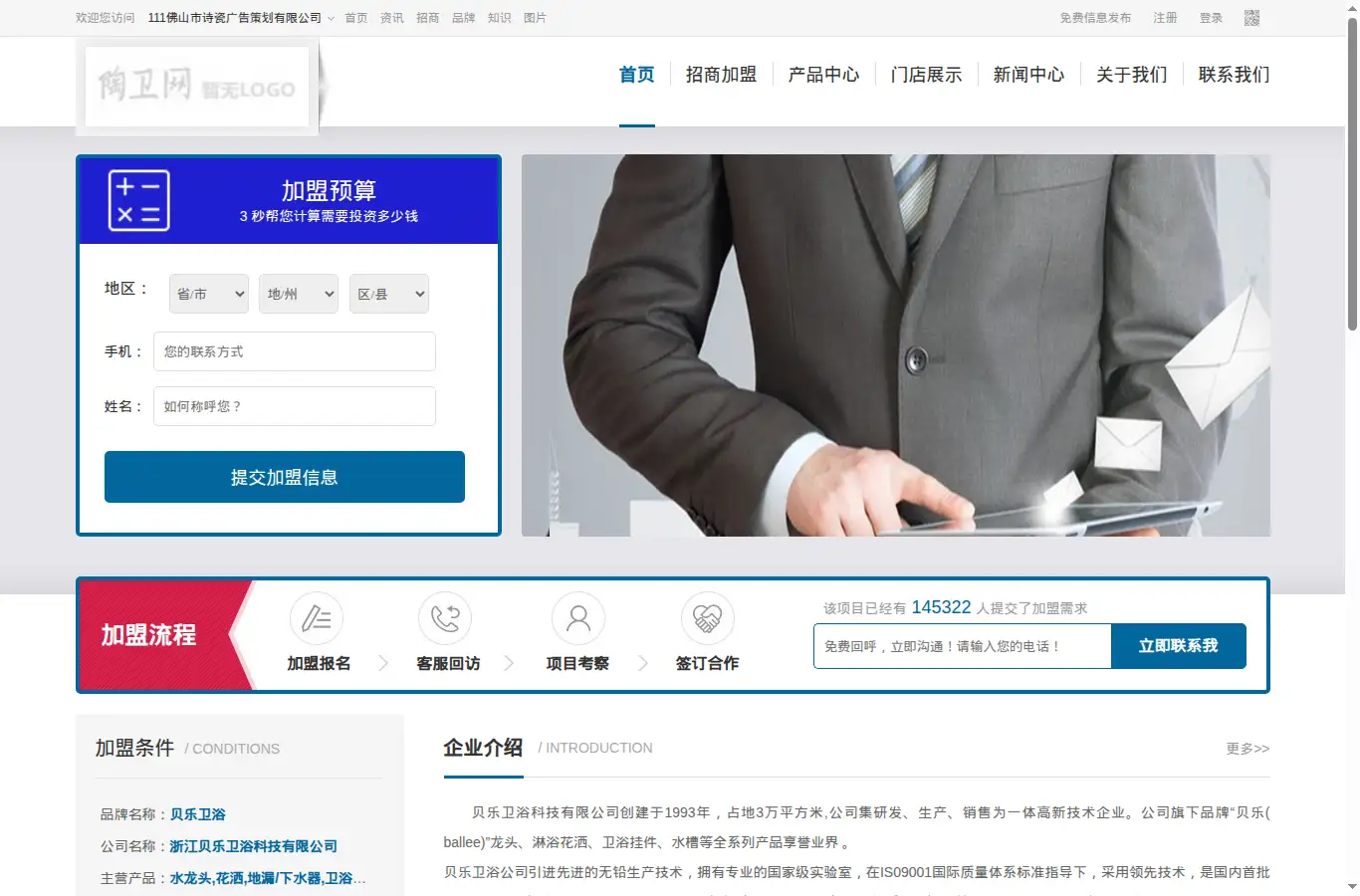Expand company name dropdown arrow in top bar

(331, 19)
